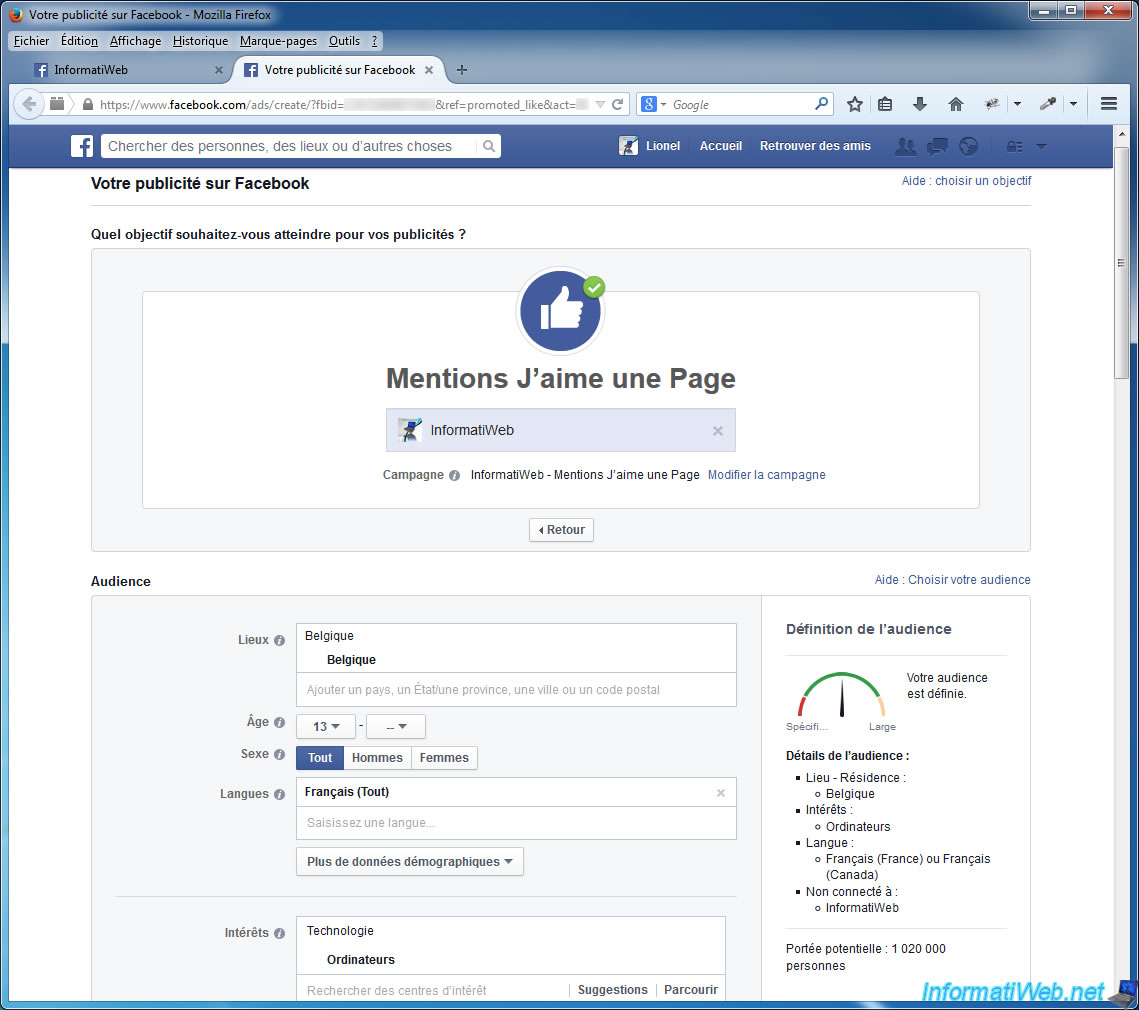Open Aide : Choisir votre audience

point(952,580)
